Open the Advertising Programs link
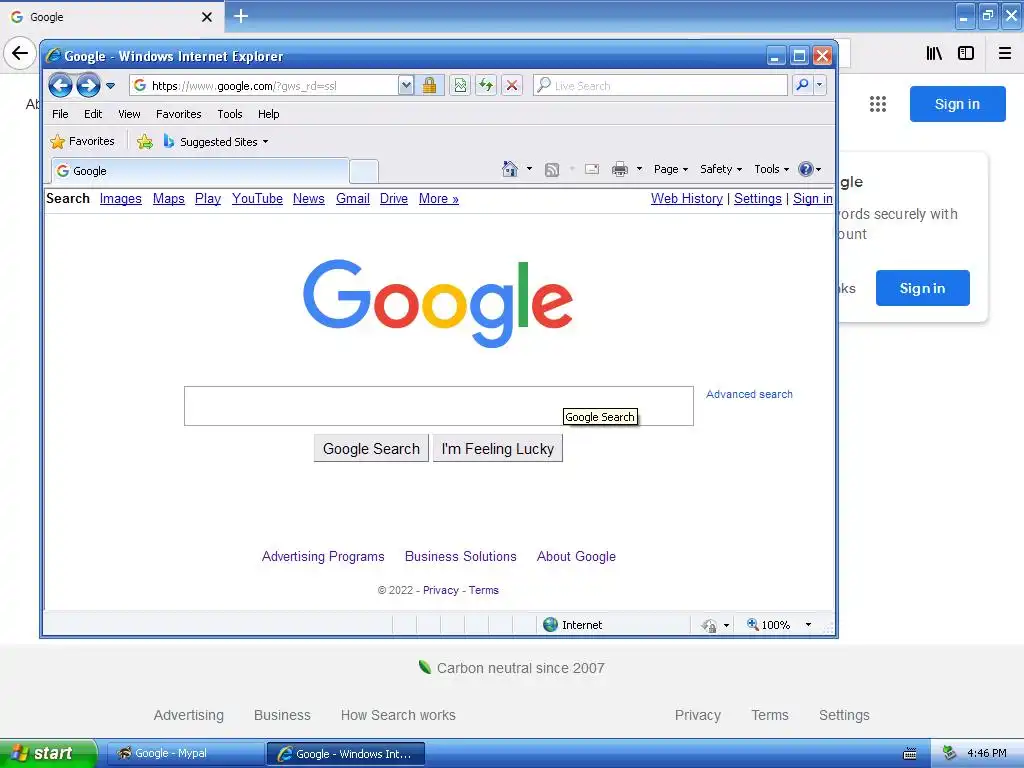Screen dimensions: 1024x768 (323, 556)
